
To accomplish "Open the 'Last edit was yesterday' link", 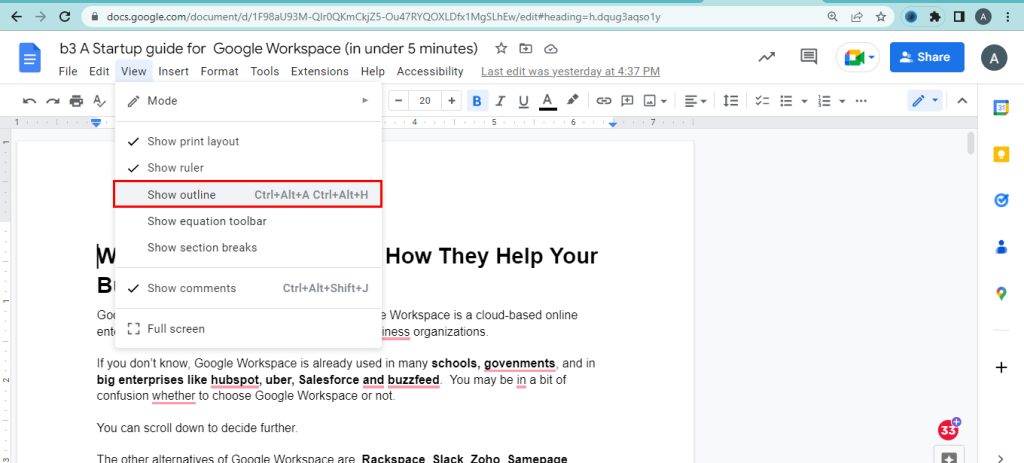I will click(570, 71).
